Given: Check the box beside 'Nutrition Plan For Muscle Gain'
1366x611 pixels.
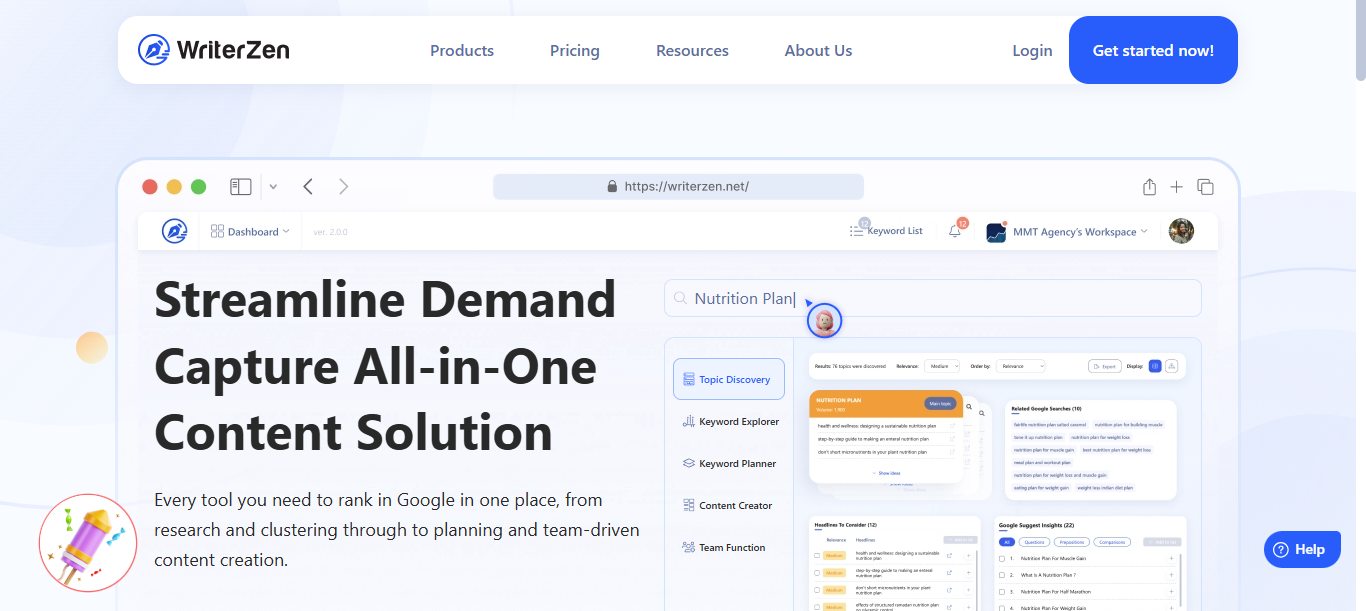Looking at the screenshot, I should coord(1002,559).
